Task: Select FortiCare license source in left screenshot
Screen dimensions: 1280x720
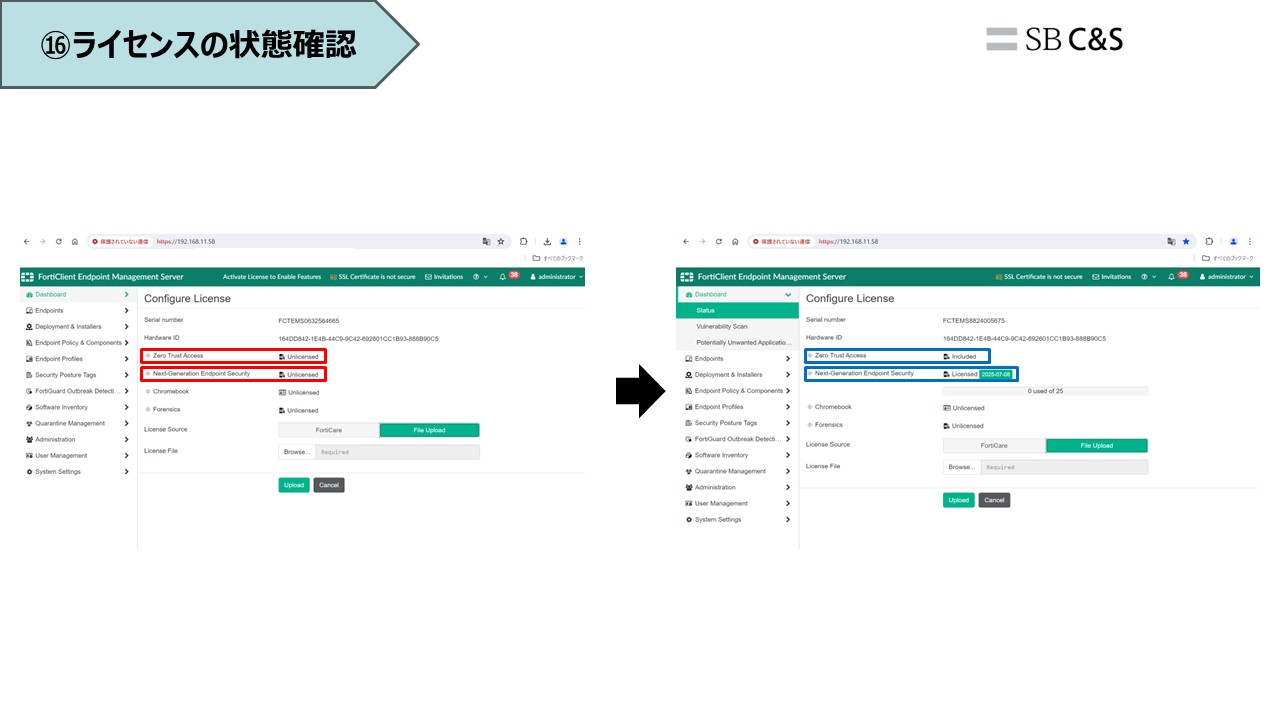Action: pyautogui.click(x=328, y=430)
